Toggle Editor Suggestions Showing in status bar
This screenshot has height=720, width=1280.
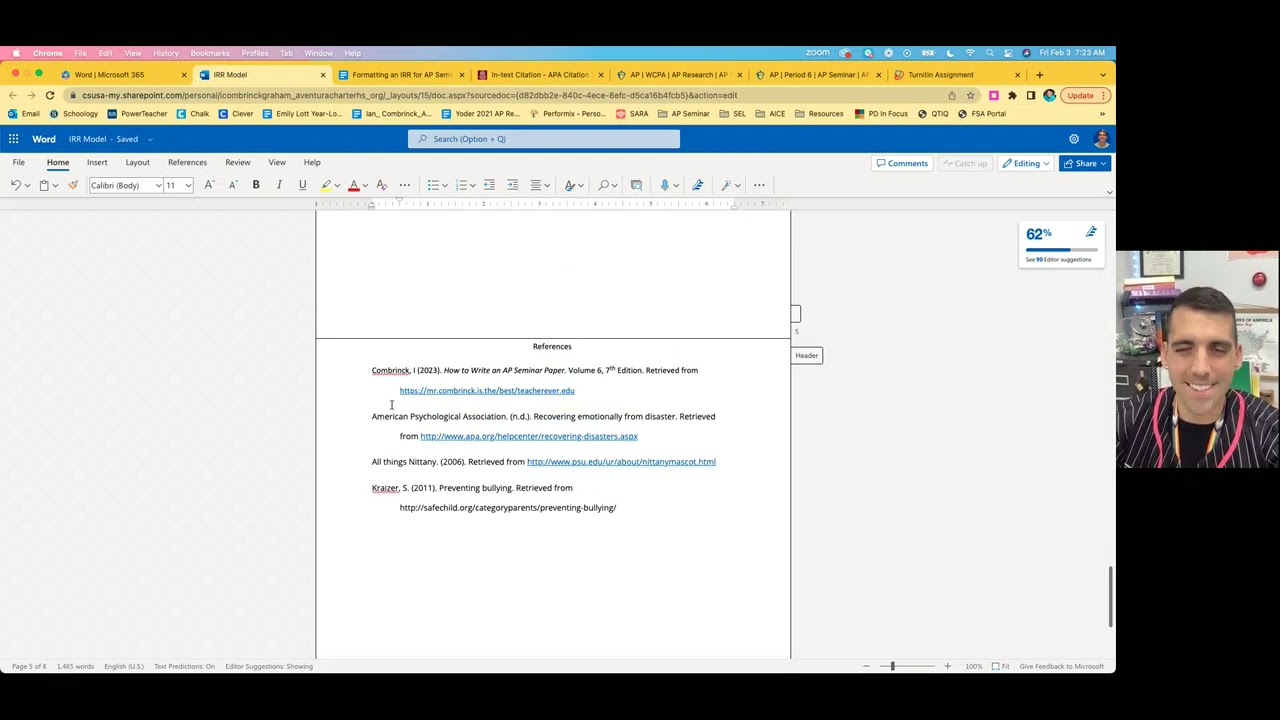(x=269, y=666)
